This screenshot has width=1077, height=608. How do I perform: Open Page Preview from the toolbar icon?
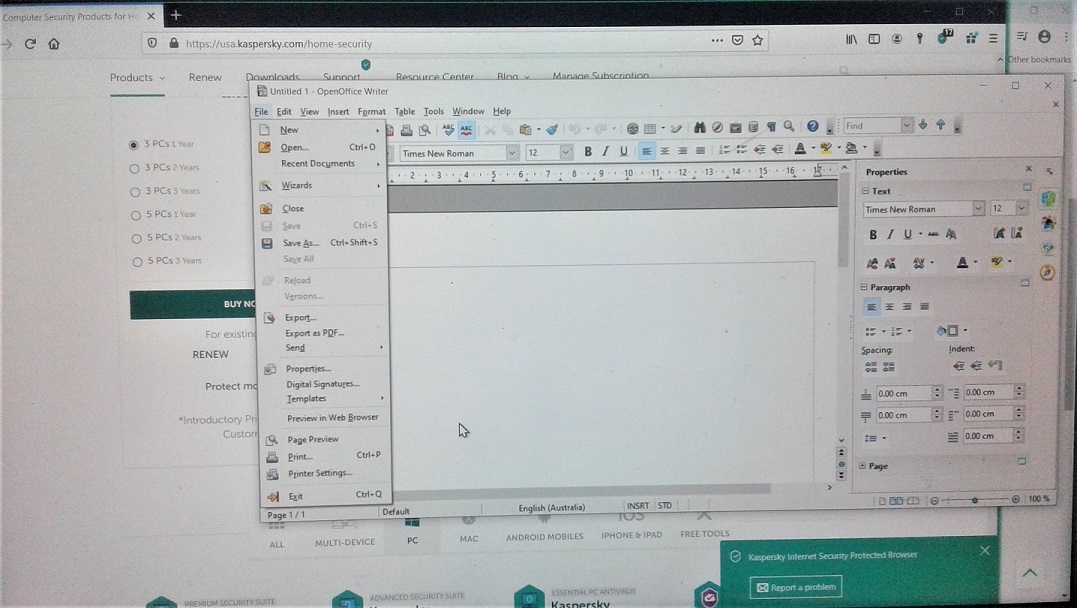(424, 129)
